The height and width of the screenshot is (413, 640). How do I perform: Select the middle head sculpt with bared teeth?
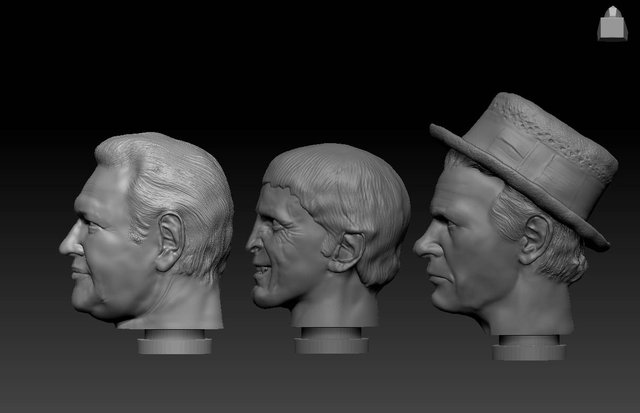point(328,248)
